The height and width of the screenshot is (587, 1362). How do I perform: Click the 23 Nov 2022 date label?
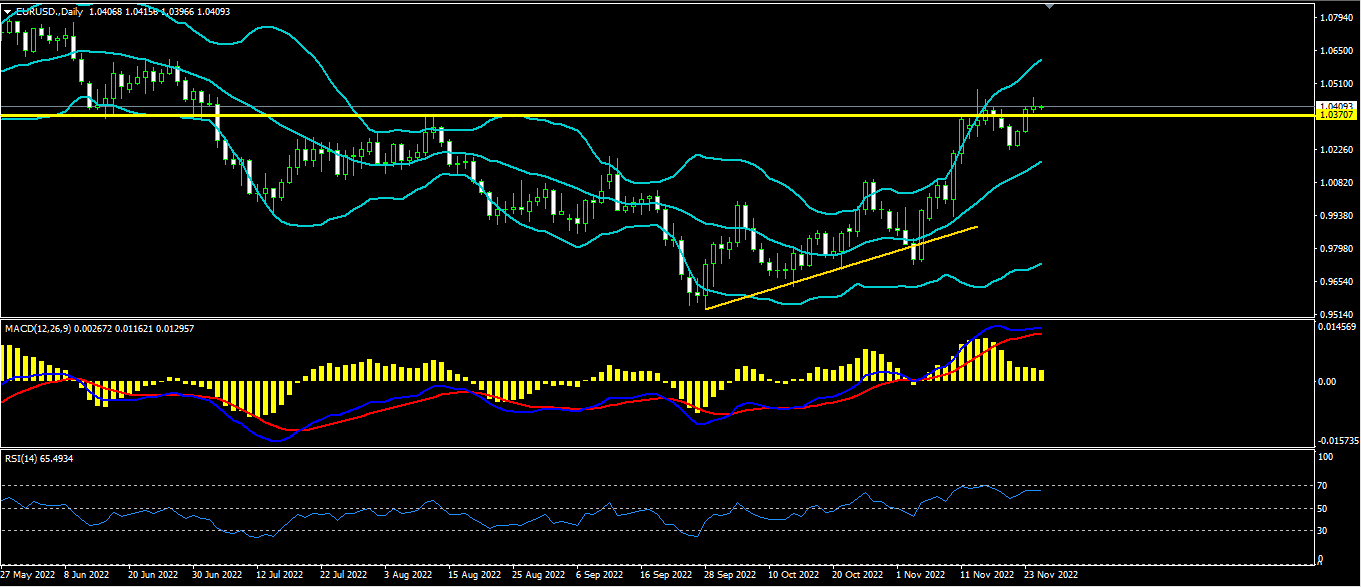[x=1050, y=576]
